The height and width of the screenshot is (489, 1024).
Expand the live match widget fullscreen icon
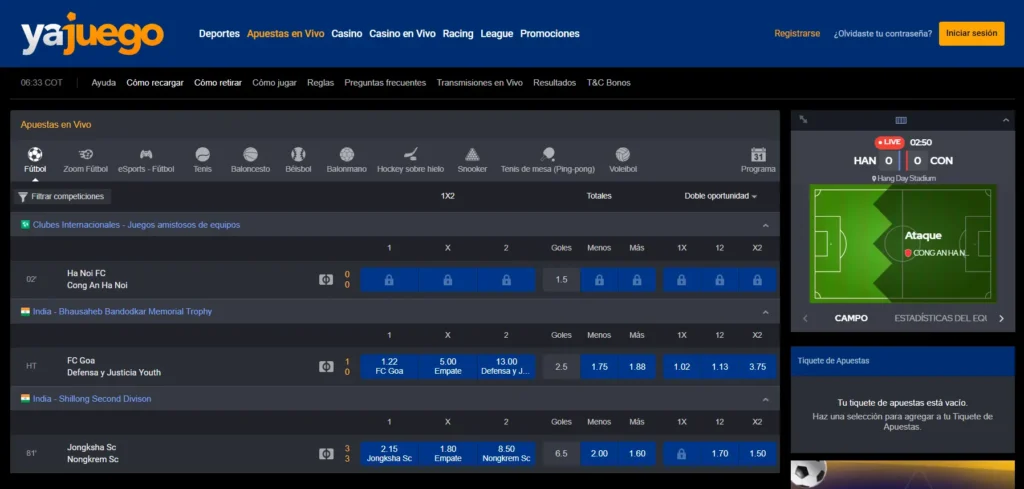[x=803, y=119]
